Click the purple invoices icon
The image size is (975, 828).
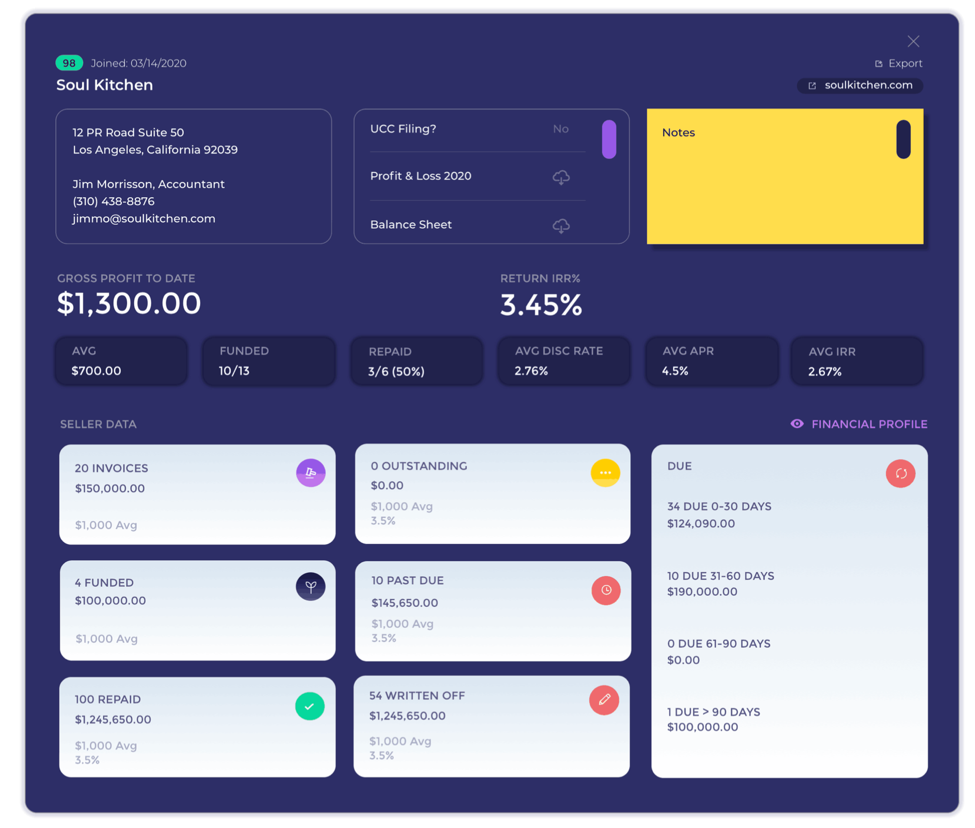pos(311,472)
